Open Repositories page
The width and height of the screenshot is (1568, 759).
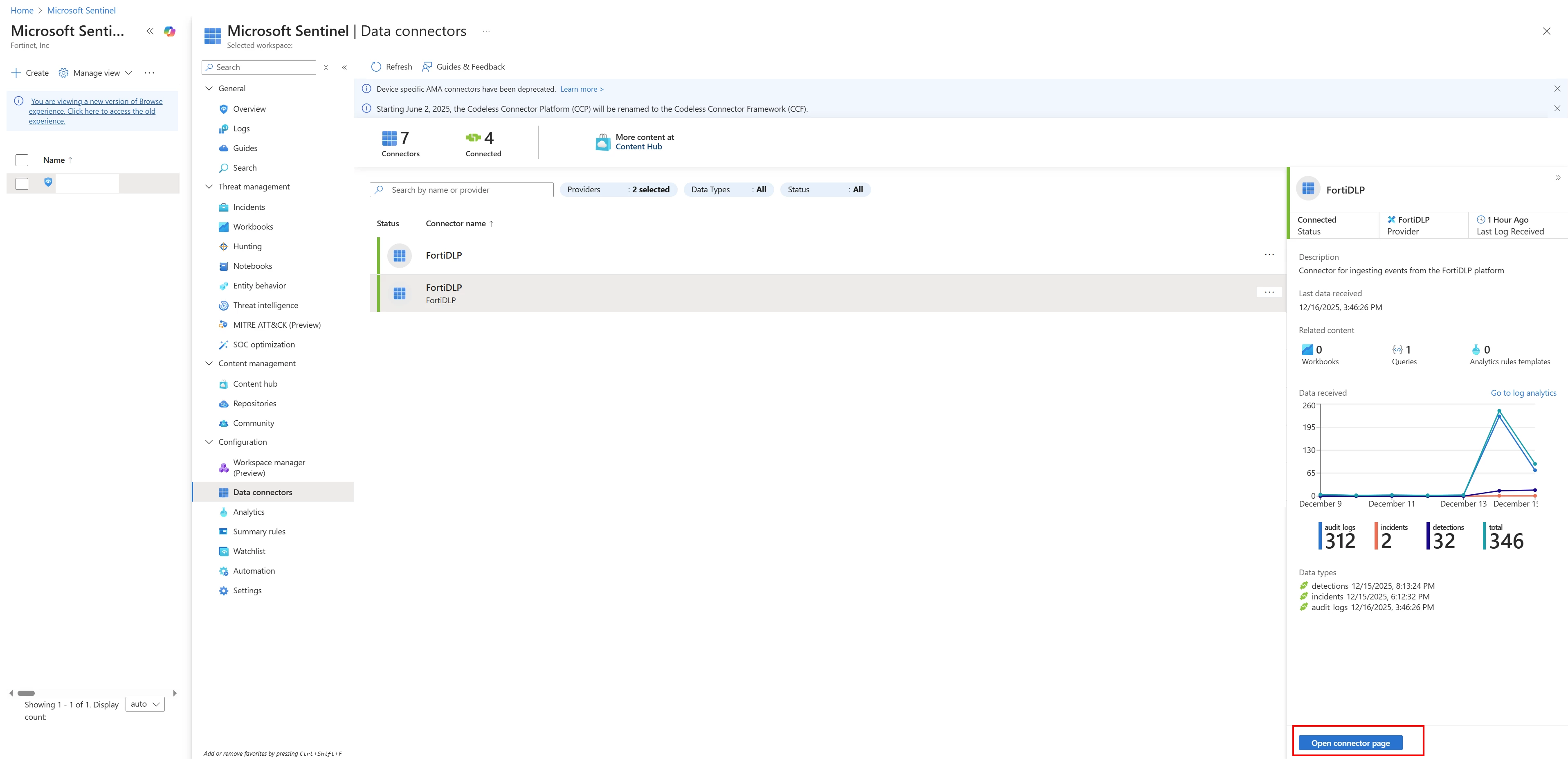(254, 403)
